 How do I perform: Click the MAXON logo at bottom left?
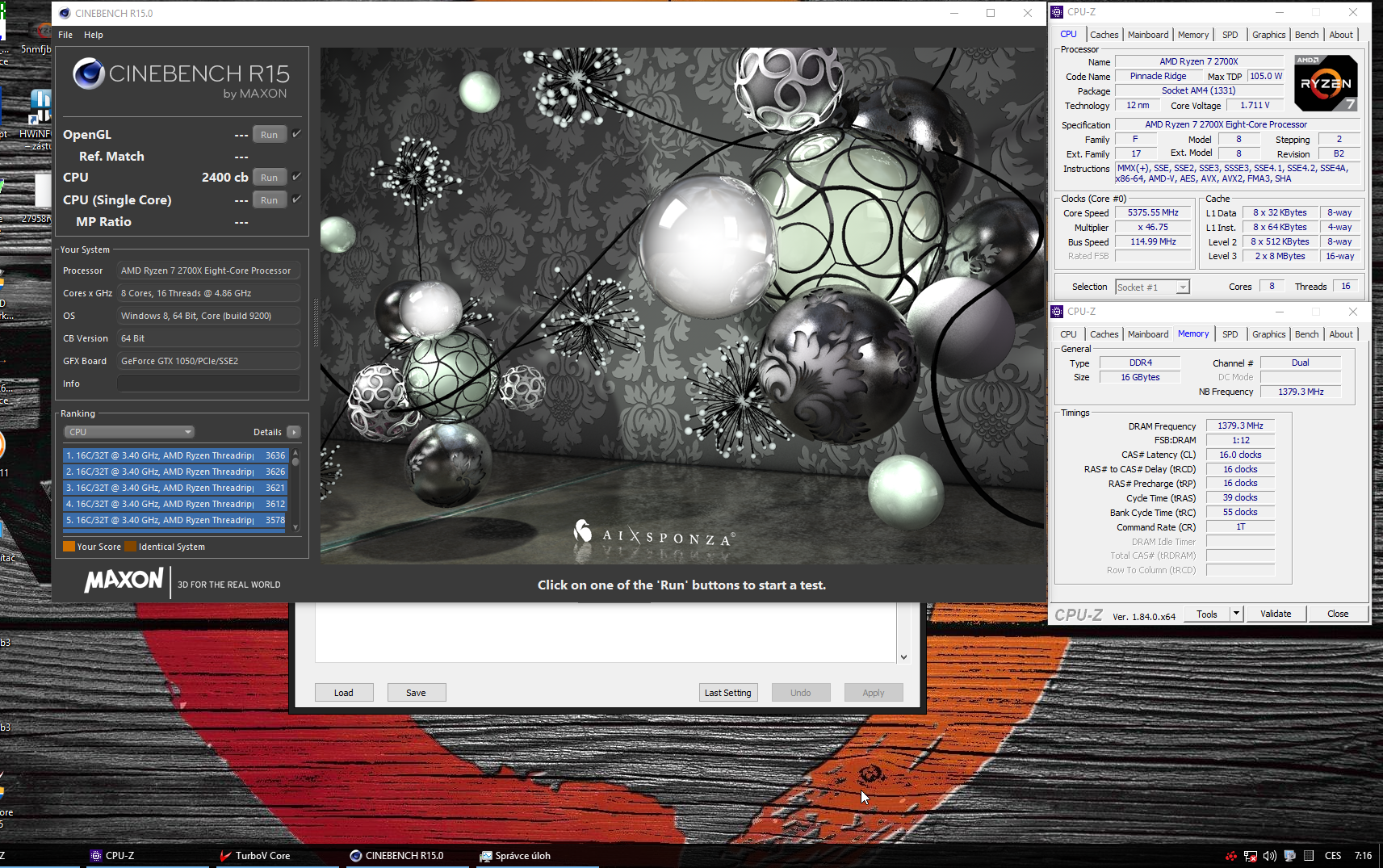[124, 580]
